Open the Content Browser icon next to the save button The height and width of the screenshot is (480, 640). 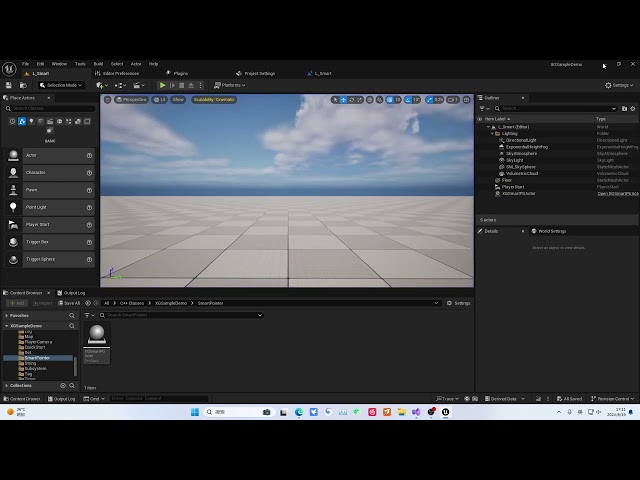tap(23, 85)
